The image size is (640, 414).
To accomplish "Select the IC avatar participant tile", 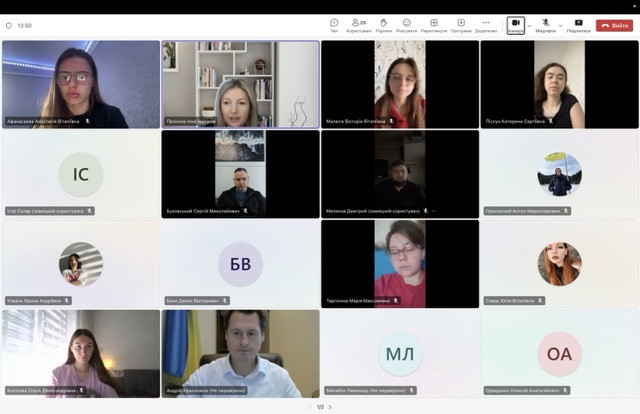I will (80, 174).
